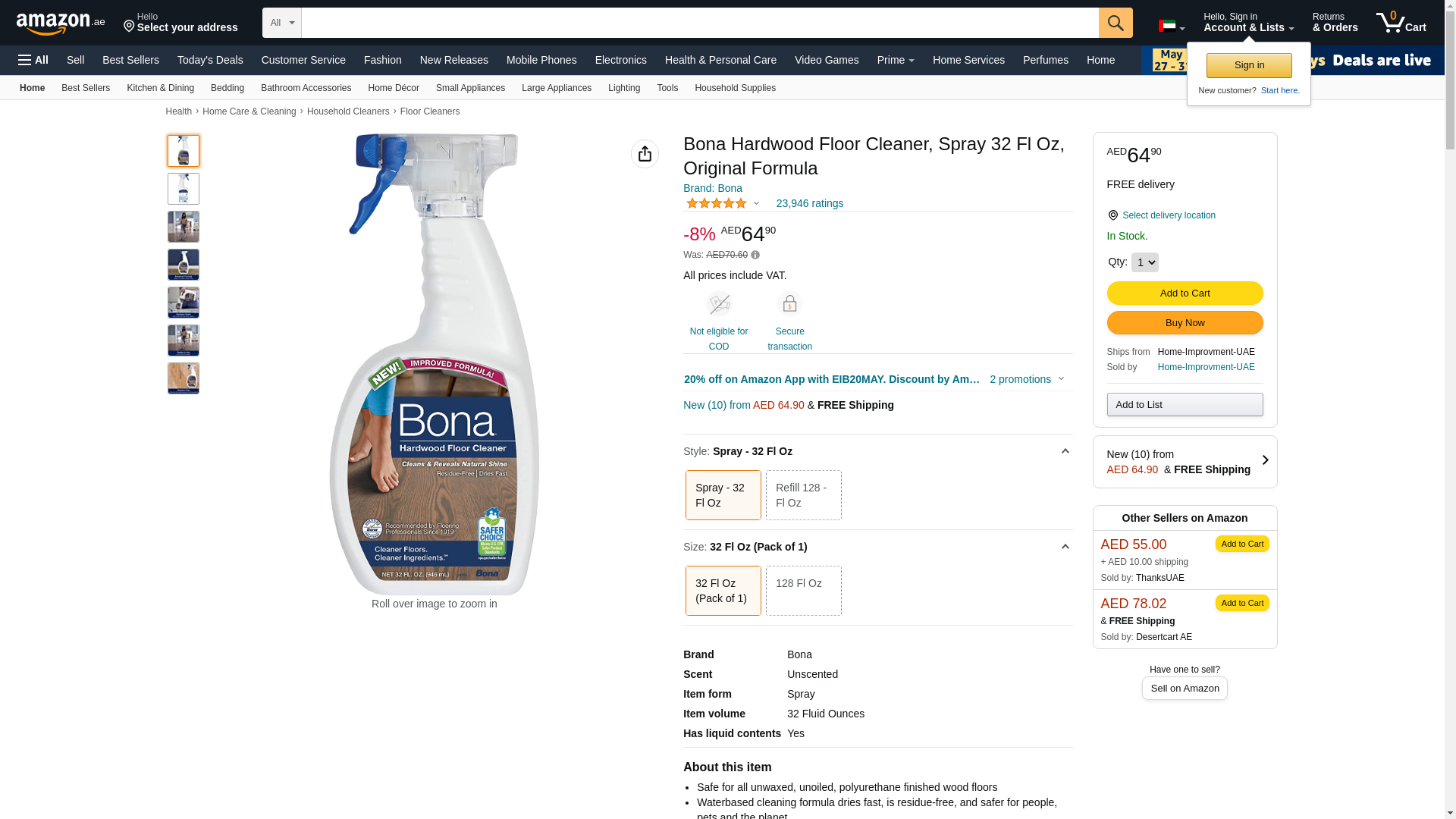Viewport: 1456px width, 819px height.
Task: Click the info icon beside Was price
Action: [x=755, y=256]
